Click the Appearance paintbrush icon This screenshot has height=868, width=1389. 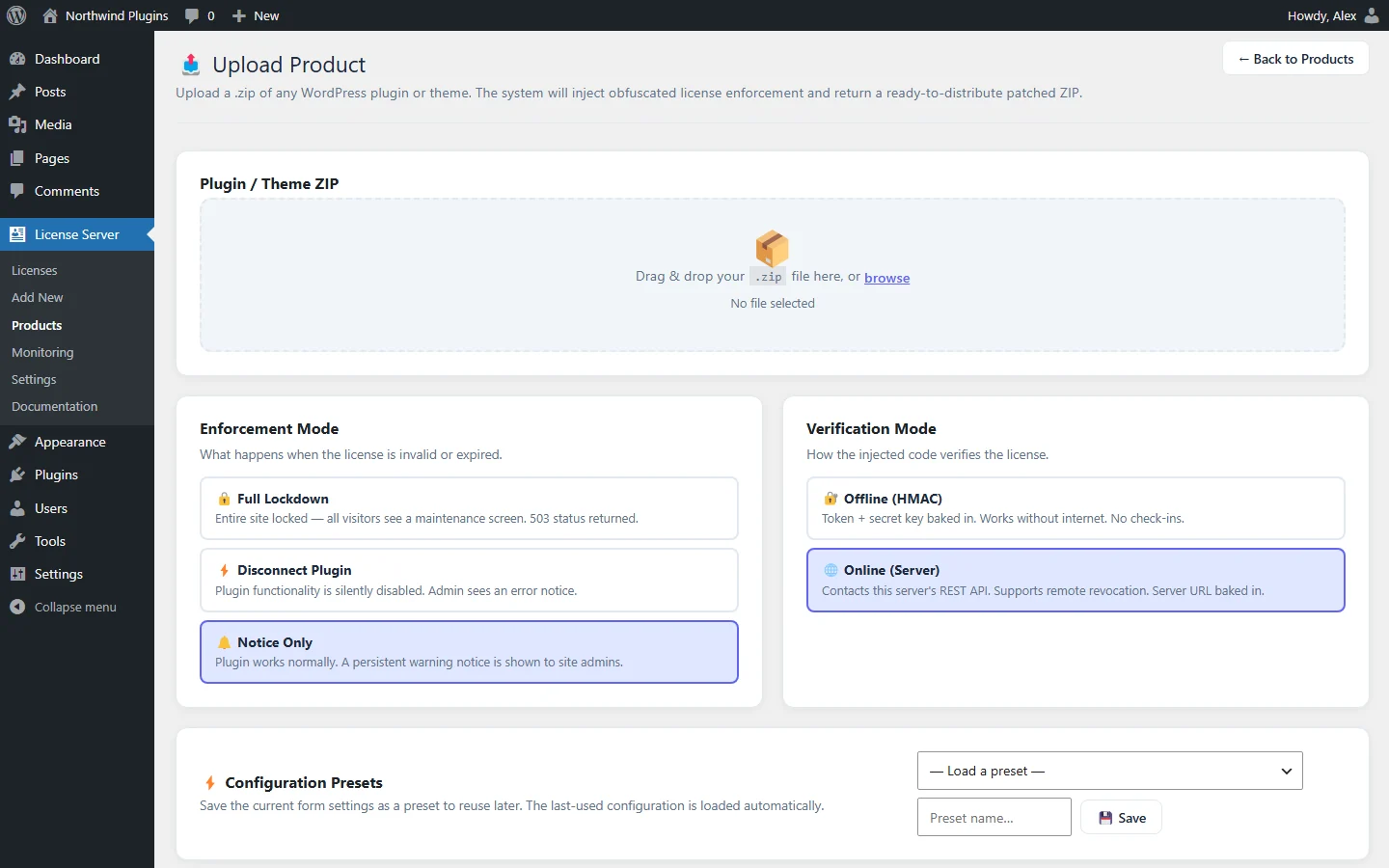click(x=17, y=442)
